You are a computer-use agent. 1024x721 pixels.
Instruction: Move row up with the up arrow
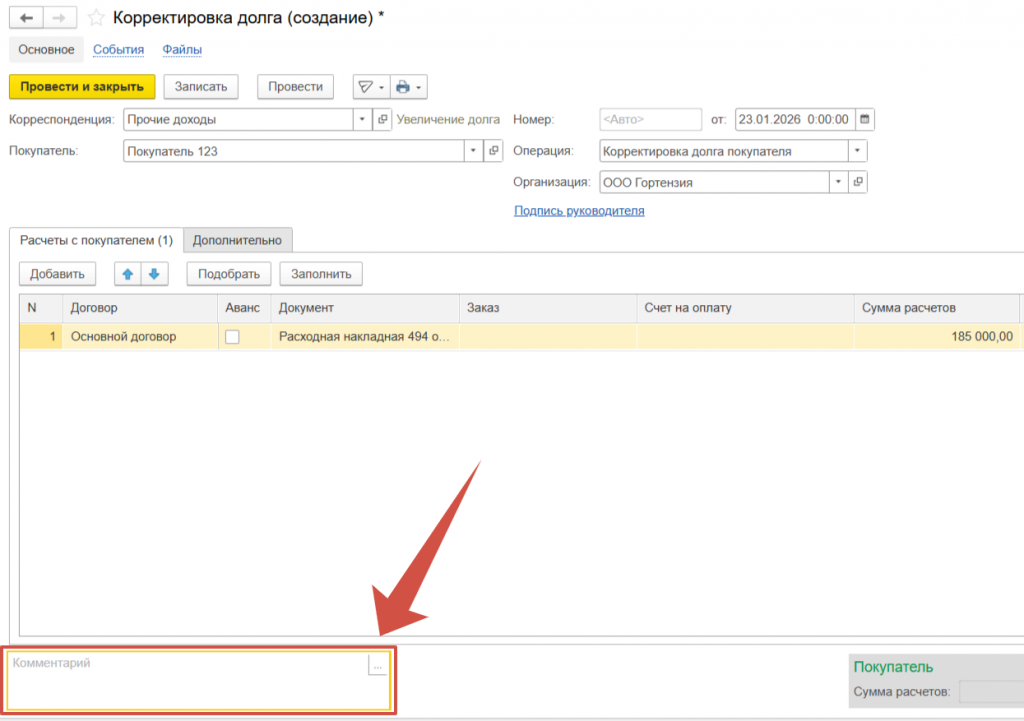click(x=128, y=274)
